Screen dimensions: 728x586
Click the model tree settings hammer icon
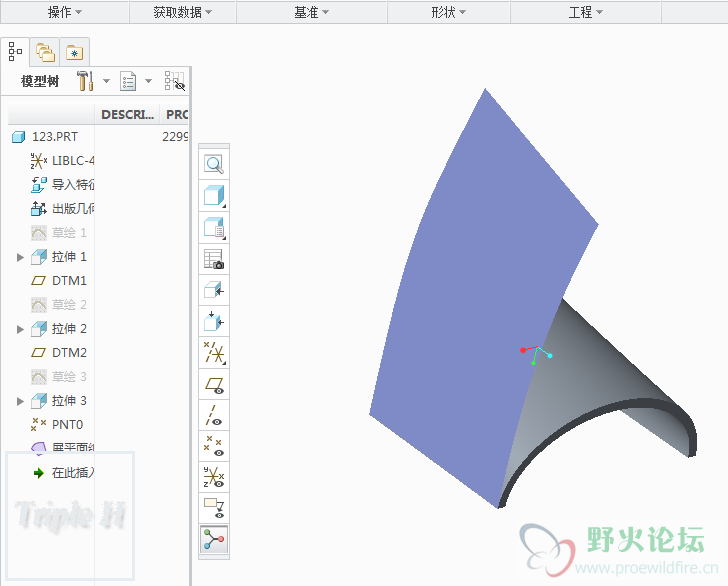85,81
